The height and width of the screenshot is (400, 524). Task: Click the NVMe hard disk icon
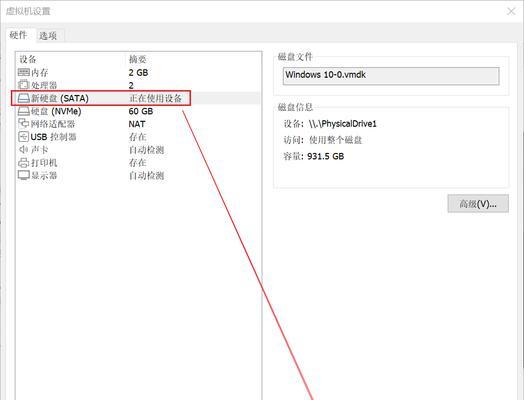tap(23, 111)
